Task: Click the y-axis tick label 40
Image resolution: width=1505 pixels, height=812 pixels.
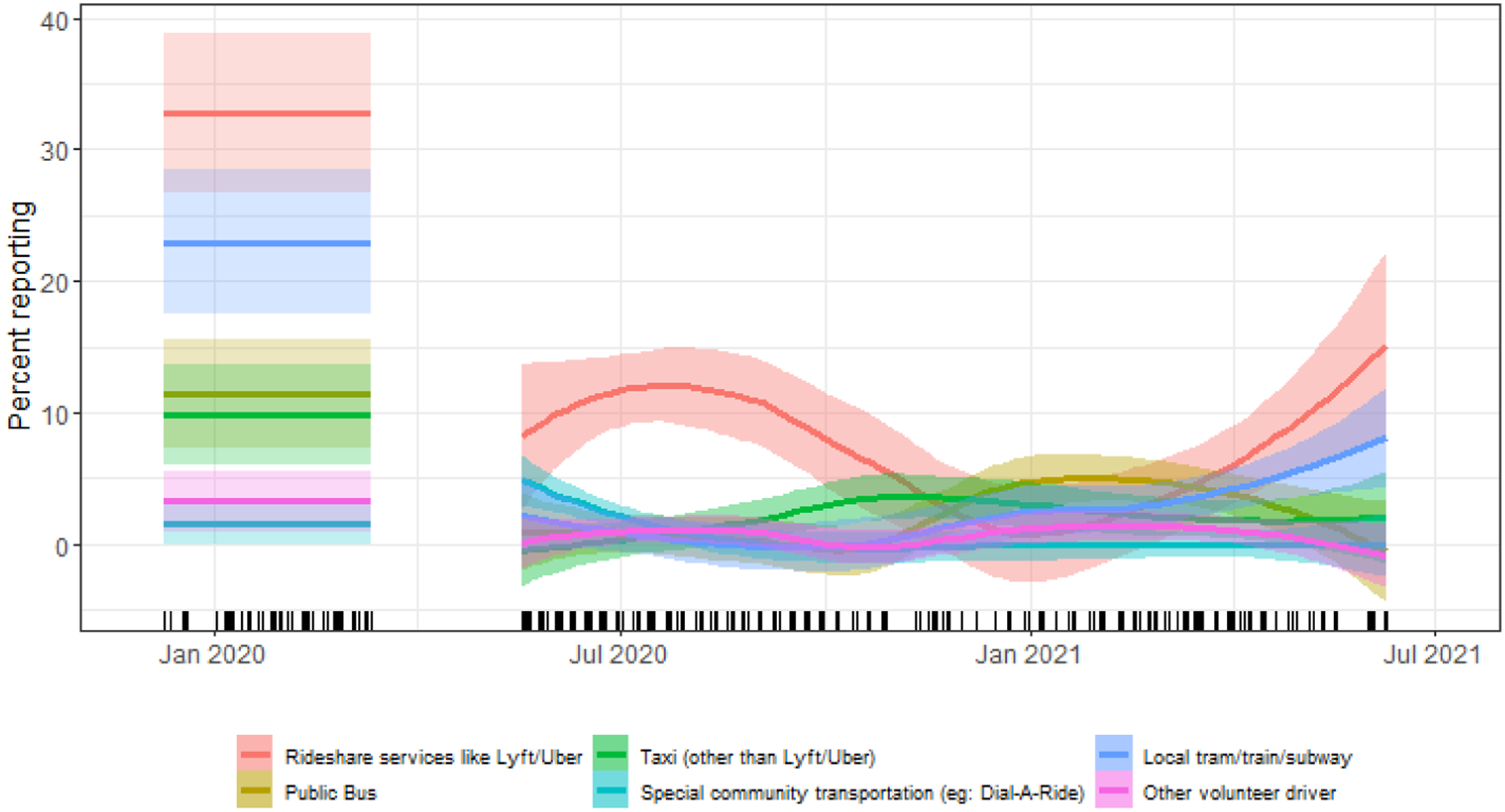Action: coord(55,21)
